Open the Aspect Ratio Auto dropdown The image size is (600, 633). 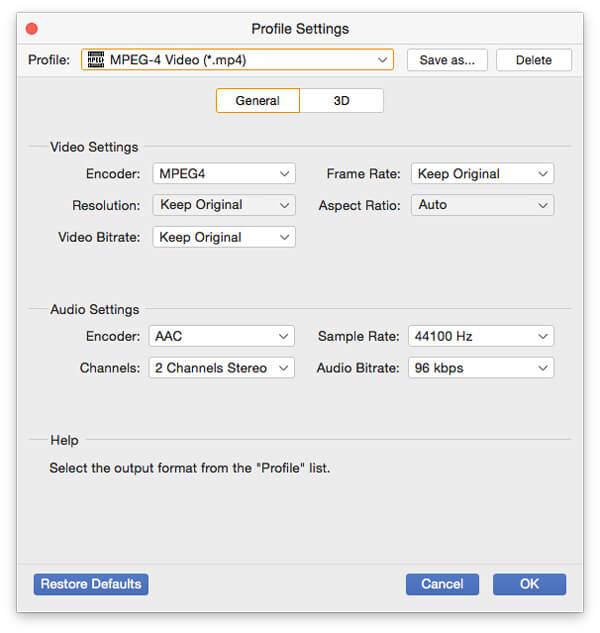pyautogui.click(x=482, y=205)
